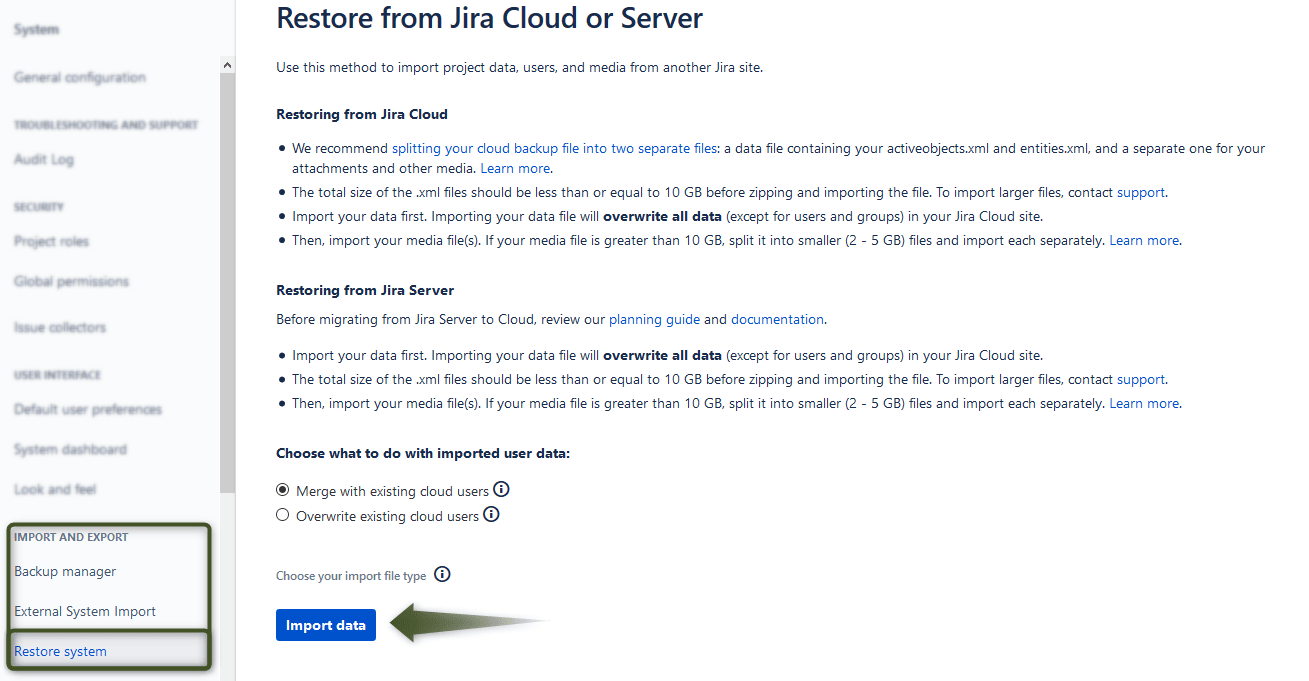This screenshot has height=681, width=1309.
Task: Click the IMPORT AND EXPORT section label
Action: point(71,537)
